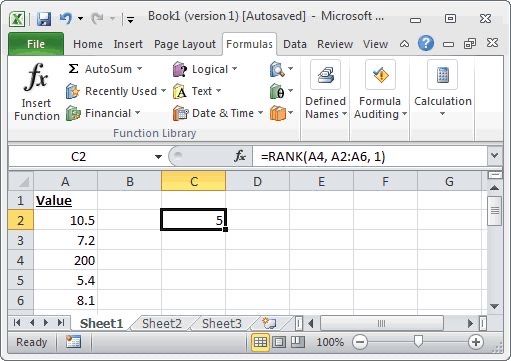Click Select All corner button
Image resolution: width=511 pixels, height=361 pixels.
coord(21,181)
